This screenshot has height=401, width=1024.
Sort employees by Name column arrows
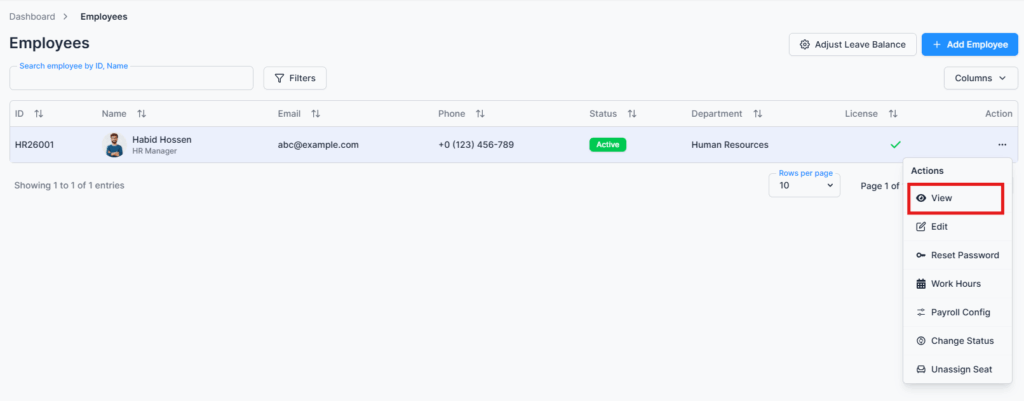[141, 114]
